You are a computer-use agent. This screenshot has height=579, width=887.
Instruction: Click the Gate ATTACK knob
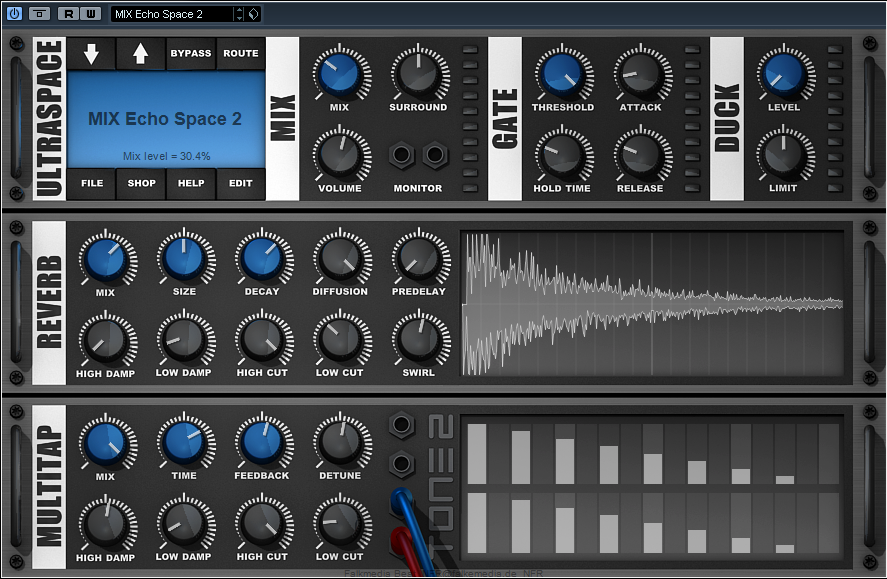(642, 74)
